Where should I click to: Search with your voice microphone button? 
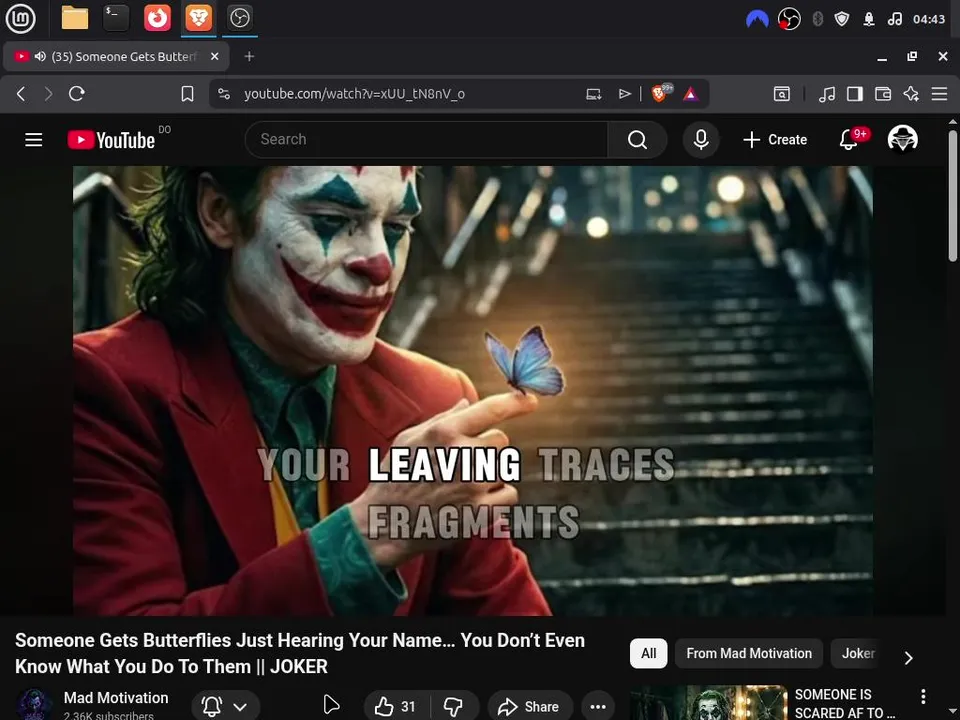701,140
